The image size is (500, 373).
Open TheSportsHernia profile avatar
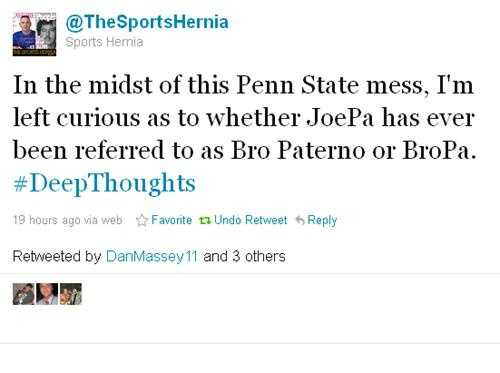point(34,34)
